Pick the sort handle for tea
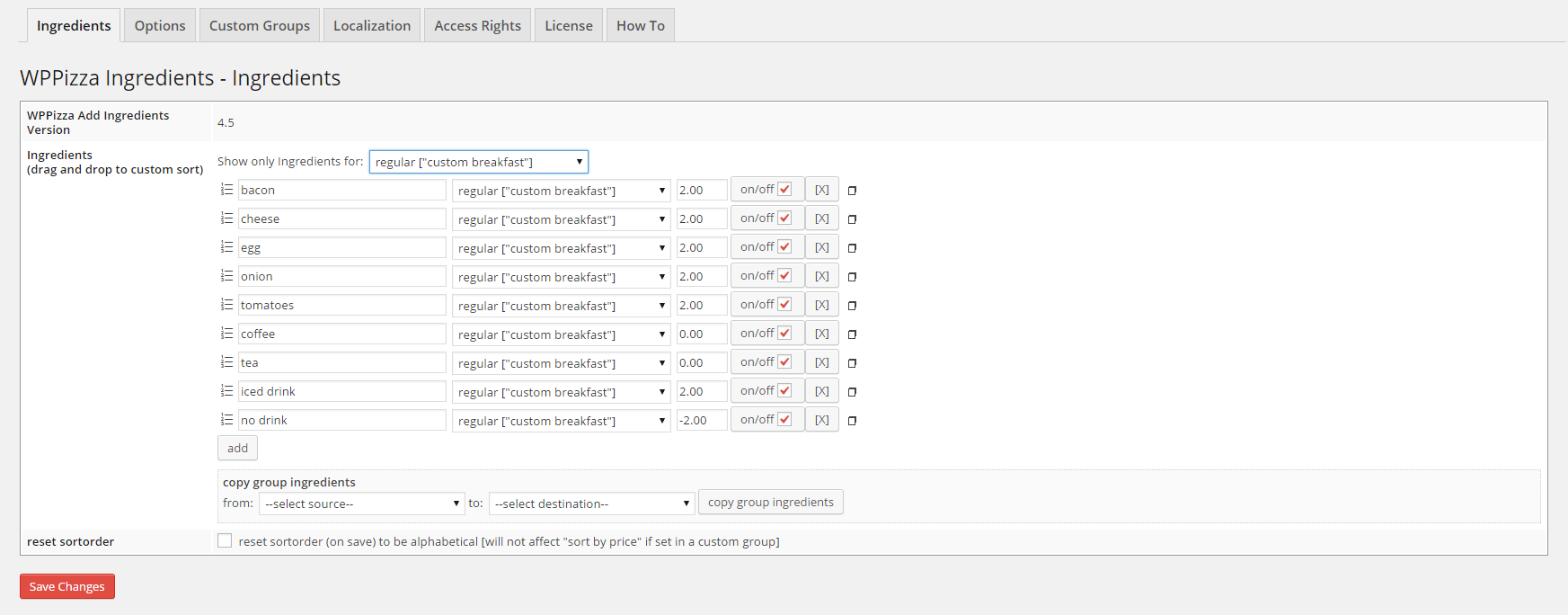The width and height of the screenshot is (1568, 615). click(226, 362)
